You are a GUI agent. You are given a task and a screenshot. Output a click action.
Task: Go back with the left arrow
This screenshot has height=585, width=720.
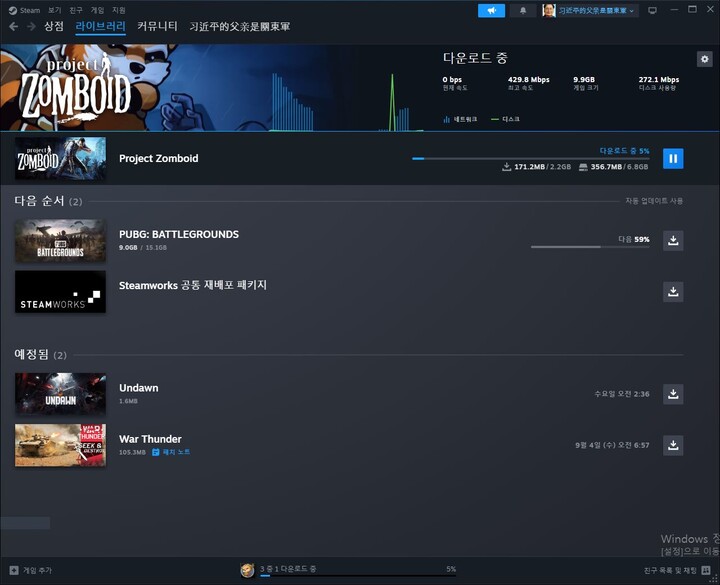click(x=13, y=27)
